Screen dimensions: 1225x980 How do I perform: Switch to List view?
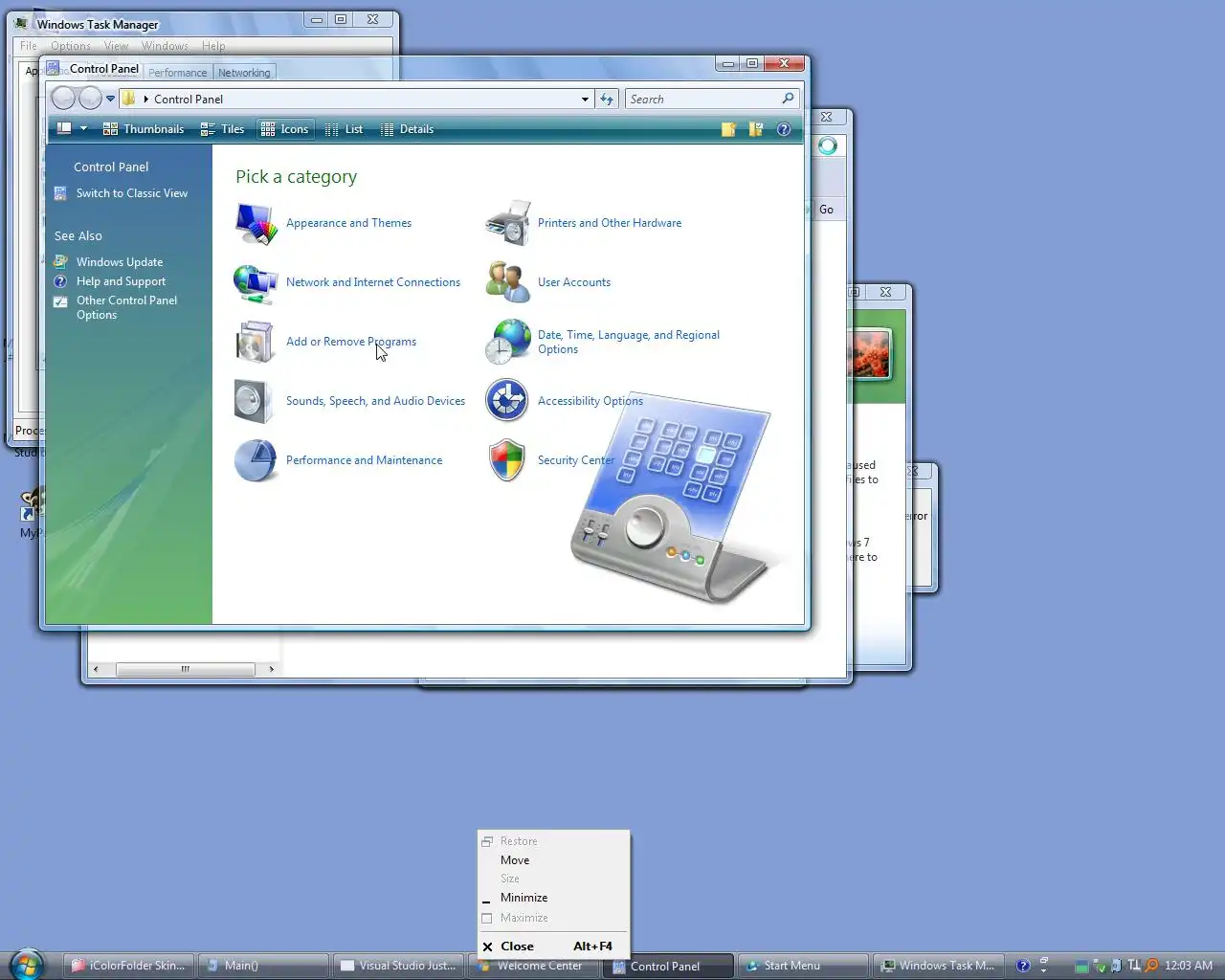tap(344, 129)
